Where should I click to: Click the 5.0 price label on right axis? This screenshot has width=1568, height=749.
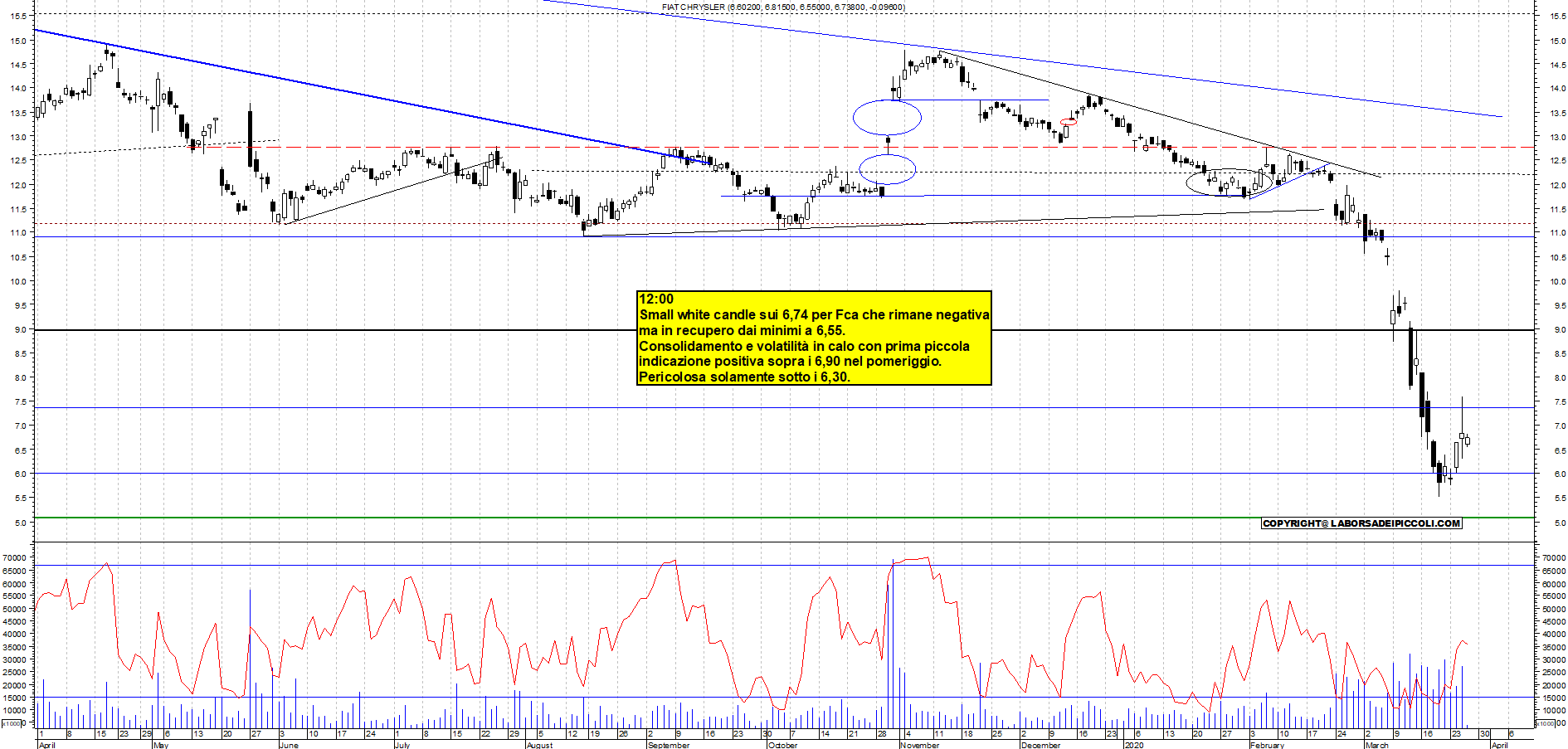1559,523
